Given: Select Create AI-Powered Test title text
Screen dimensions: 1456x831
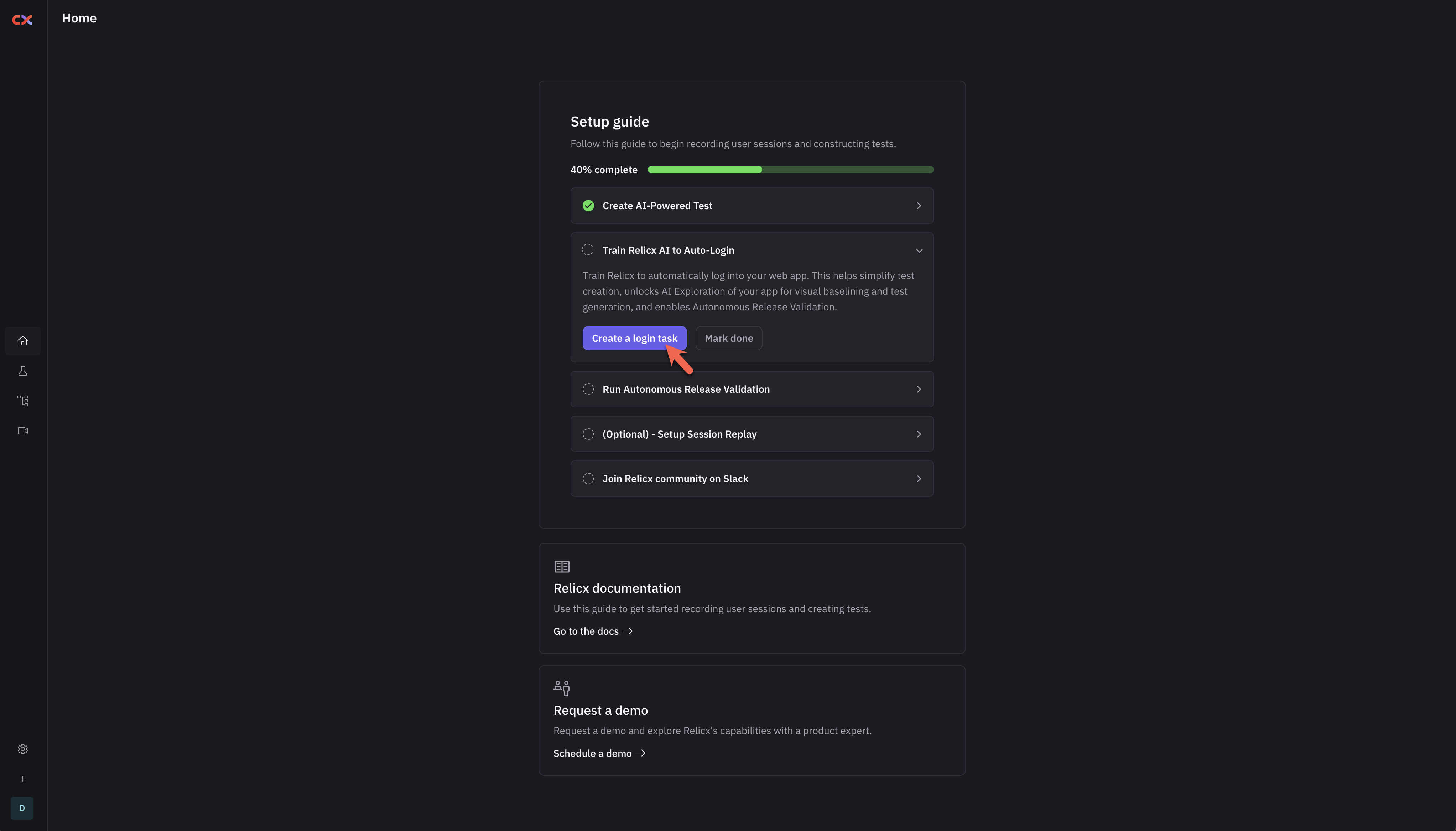Looking at the screenshot, I should [657, 206].
